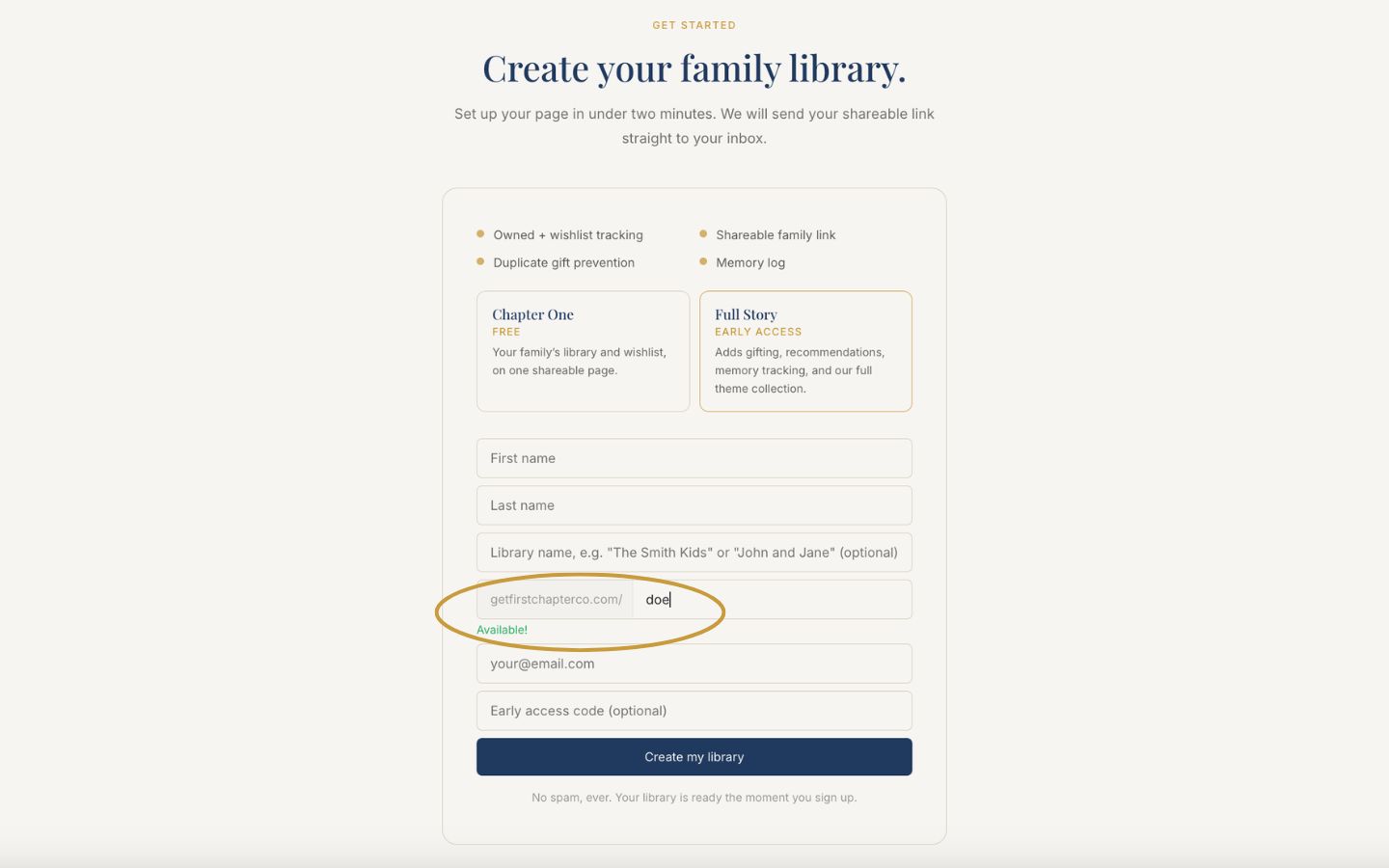
Task: Click the Early access code field
Action: pyautogui.click(x=694, y=711)
